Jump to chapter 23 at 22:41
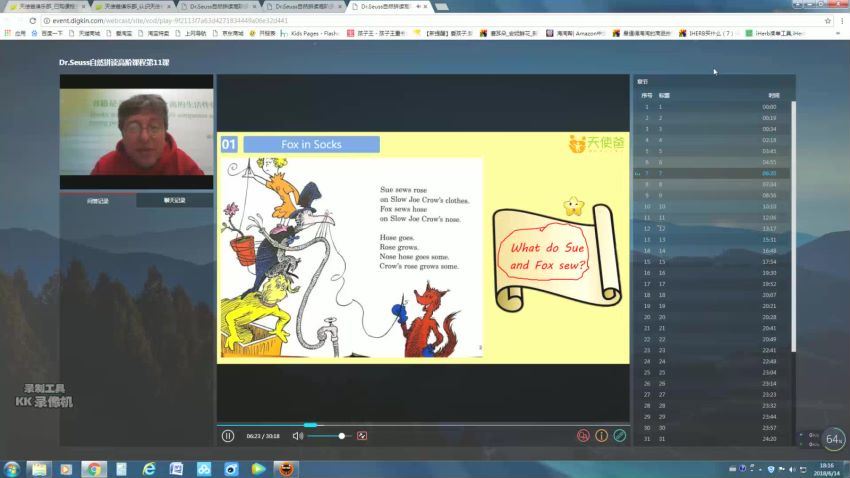 [711, 350]
